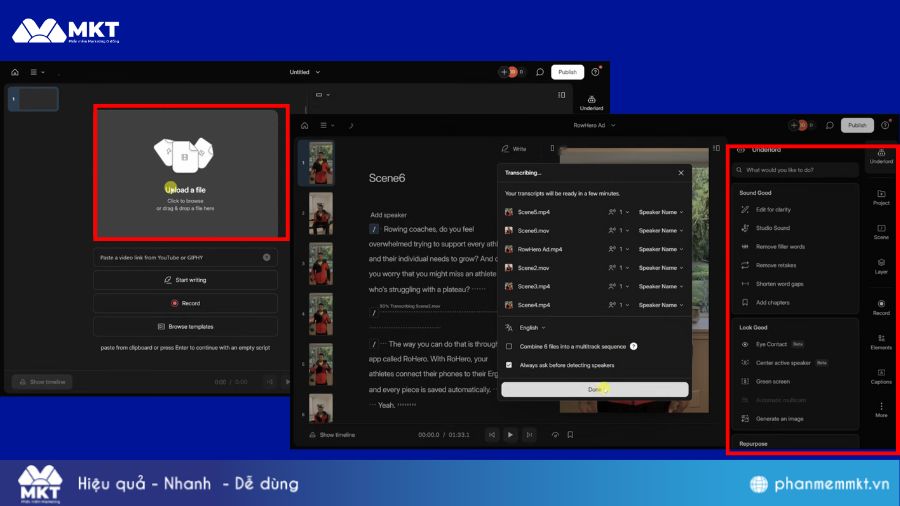900x506 pixels.
Task: Open the Underlord sidebar tab in the RowHero Ad window
Action: [881, 156]
